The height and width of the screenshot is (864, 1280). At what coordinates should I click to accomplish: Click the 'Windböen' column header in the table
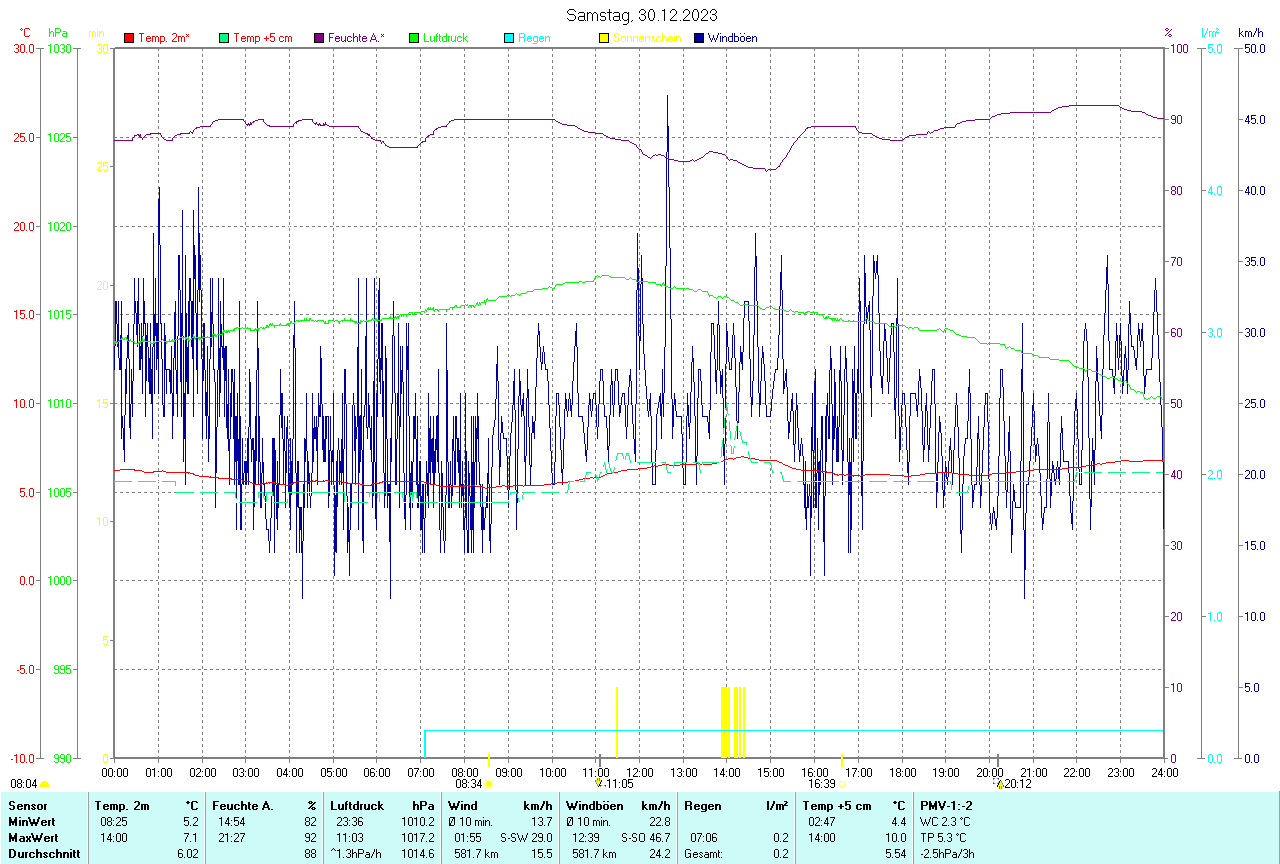[594, 806]
